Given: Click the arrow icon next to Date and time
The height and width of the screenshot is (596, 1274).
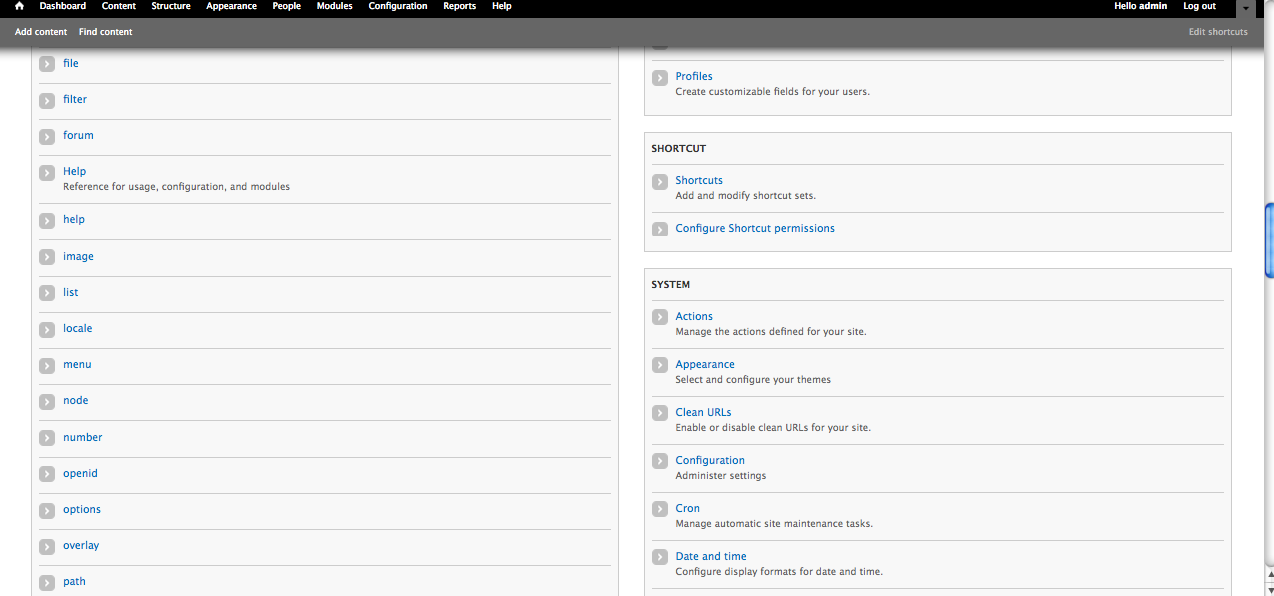Looking at the screenshot, I should click(660, 557).
